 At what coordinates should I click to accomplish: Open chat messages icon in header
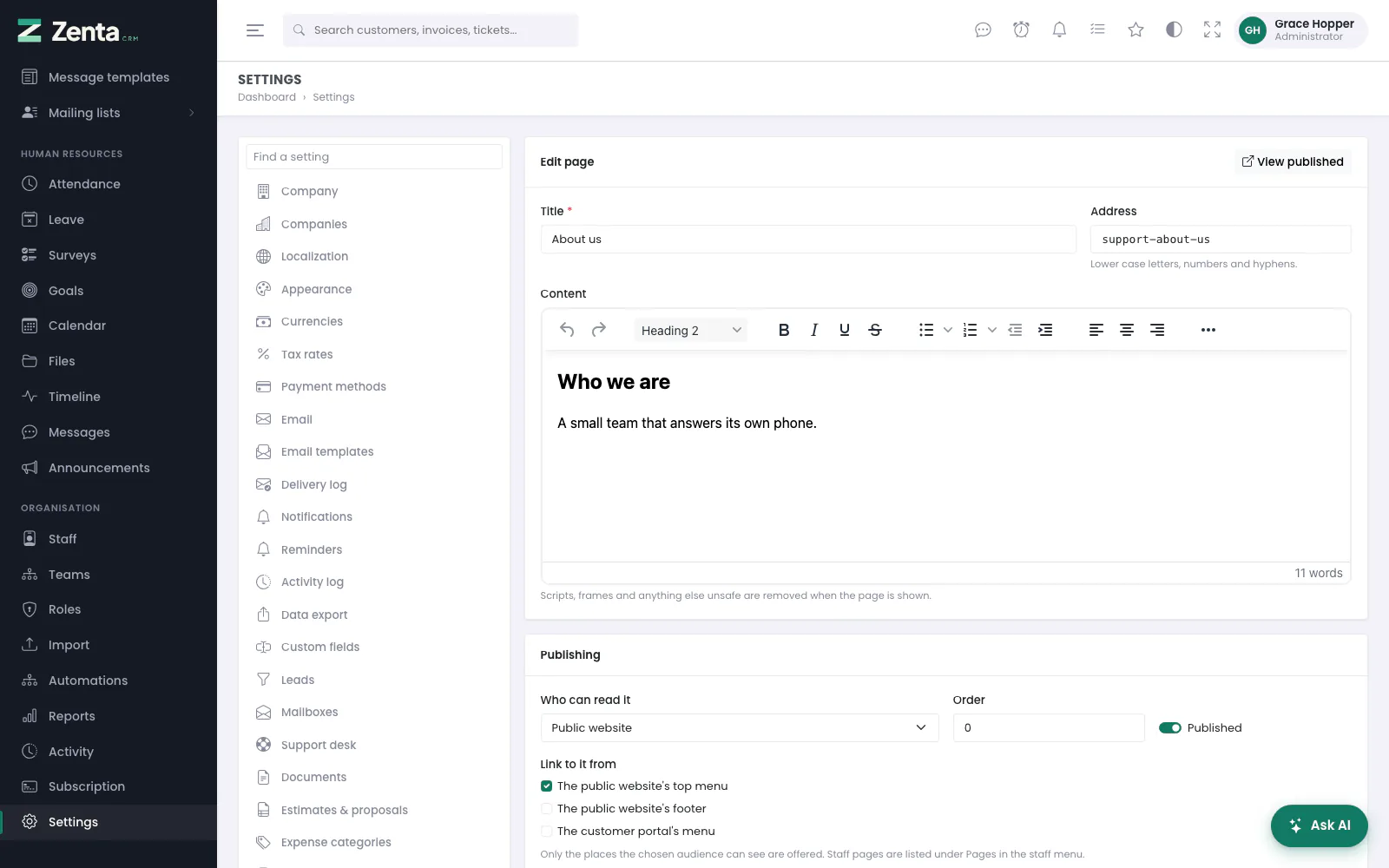(x=983, y=30)
